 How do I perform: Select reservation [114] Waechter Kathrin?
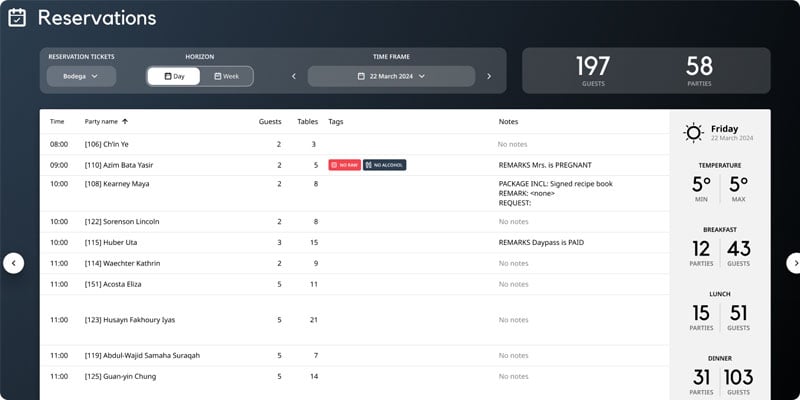pyautogui.click(x=354, y=264)
